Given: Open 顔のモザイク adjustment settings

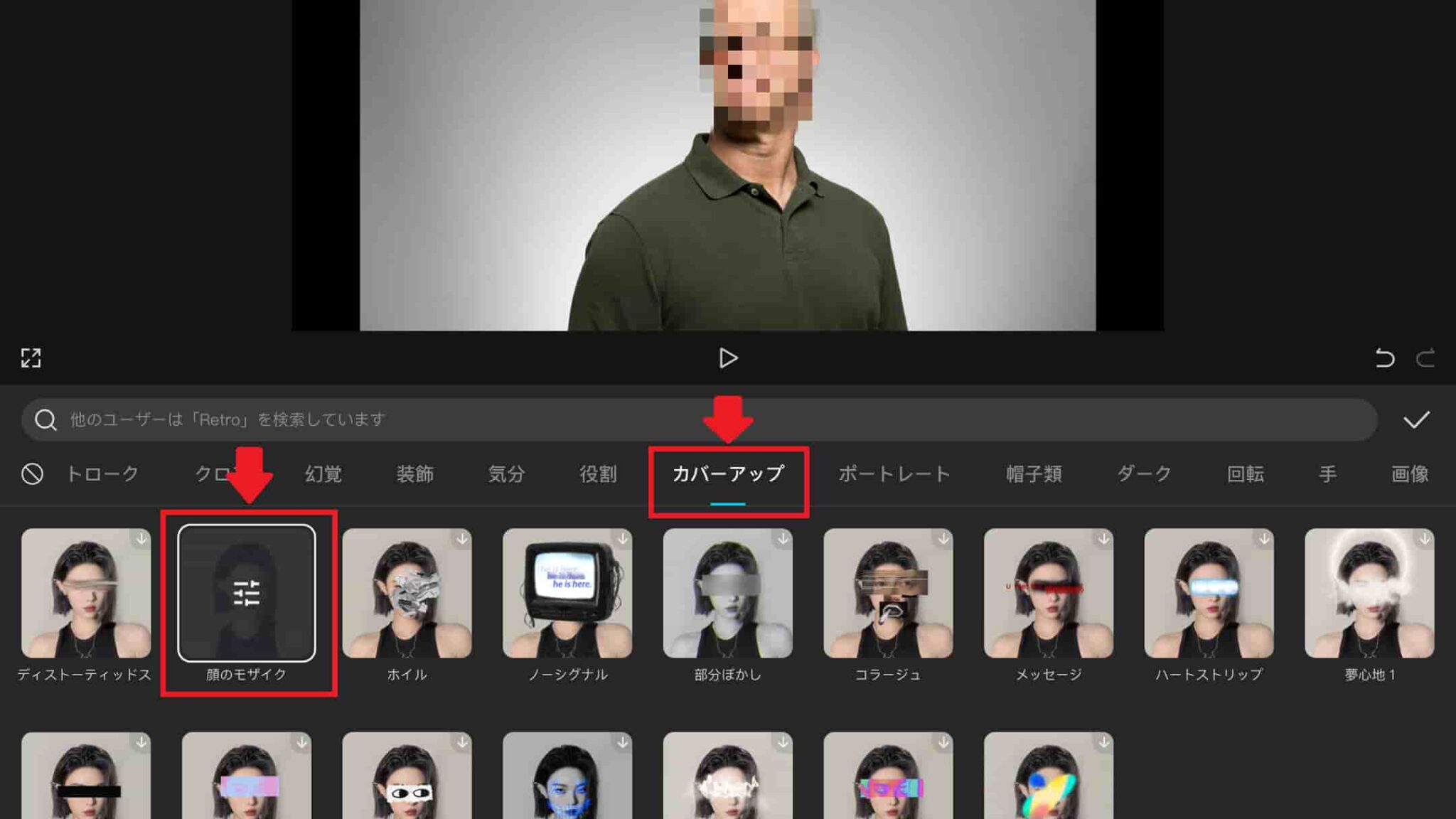Looking at the screenshot, I should pos(246,593).
